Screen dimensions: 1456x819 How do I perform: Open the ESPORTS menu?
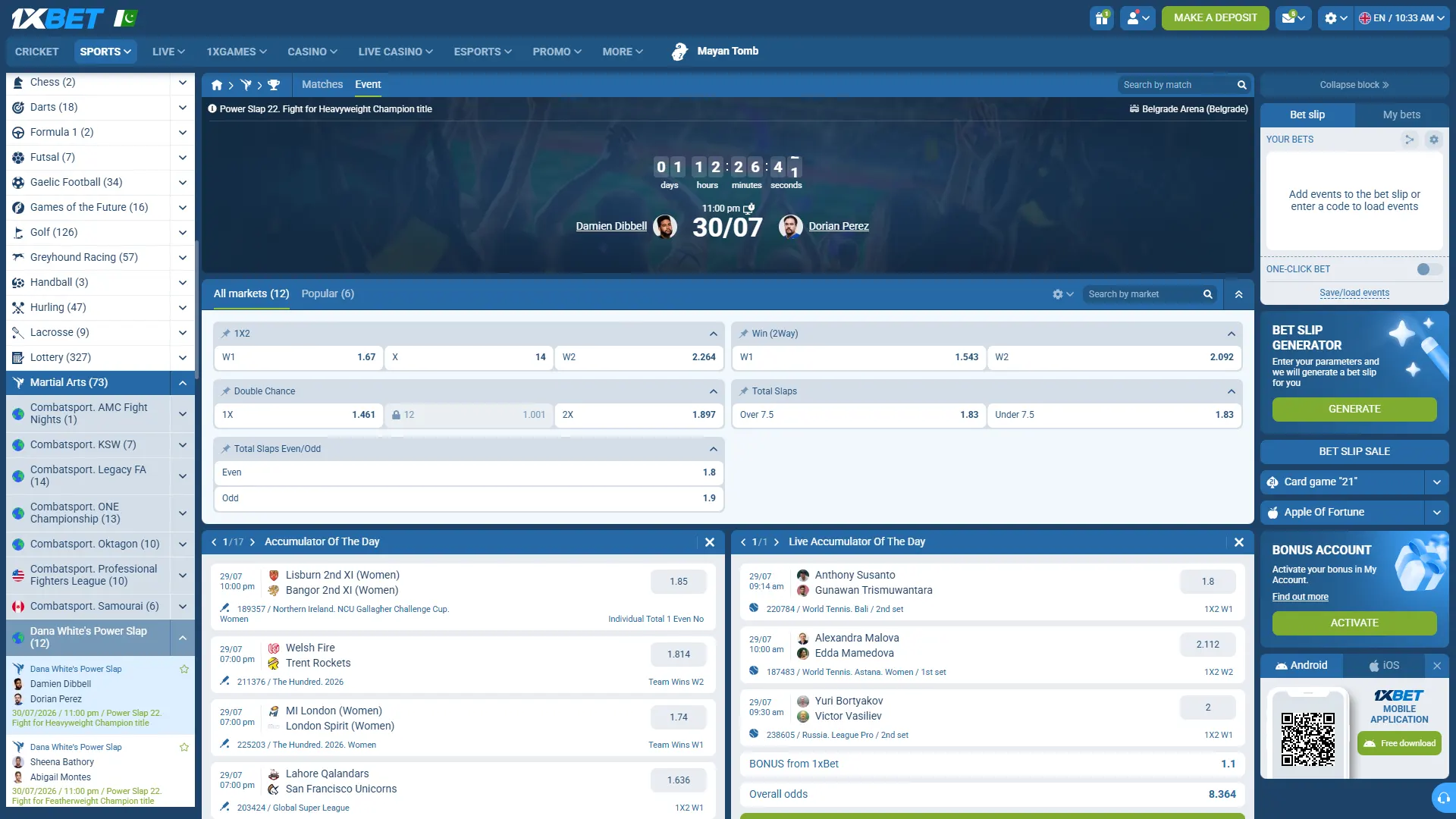coord(482,52)
